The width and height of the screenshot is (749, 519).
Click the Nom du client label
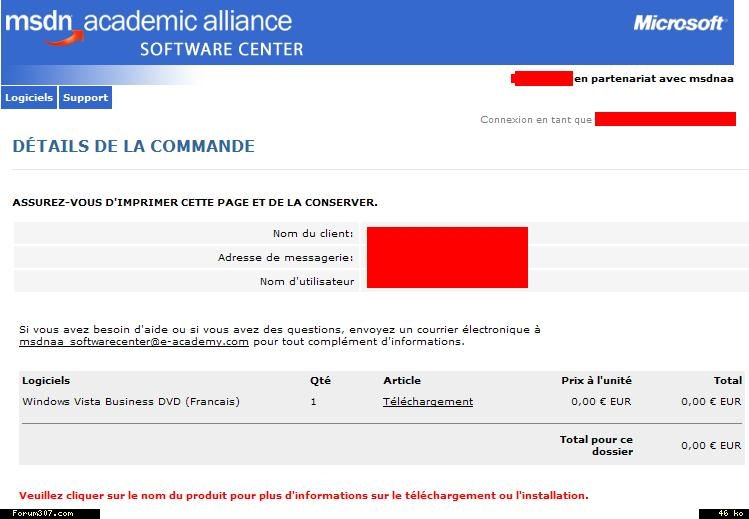[x=313, y=234]
